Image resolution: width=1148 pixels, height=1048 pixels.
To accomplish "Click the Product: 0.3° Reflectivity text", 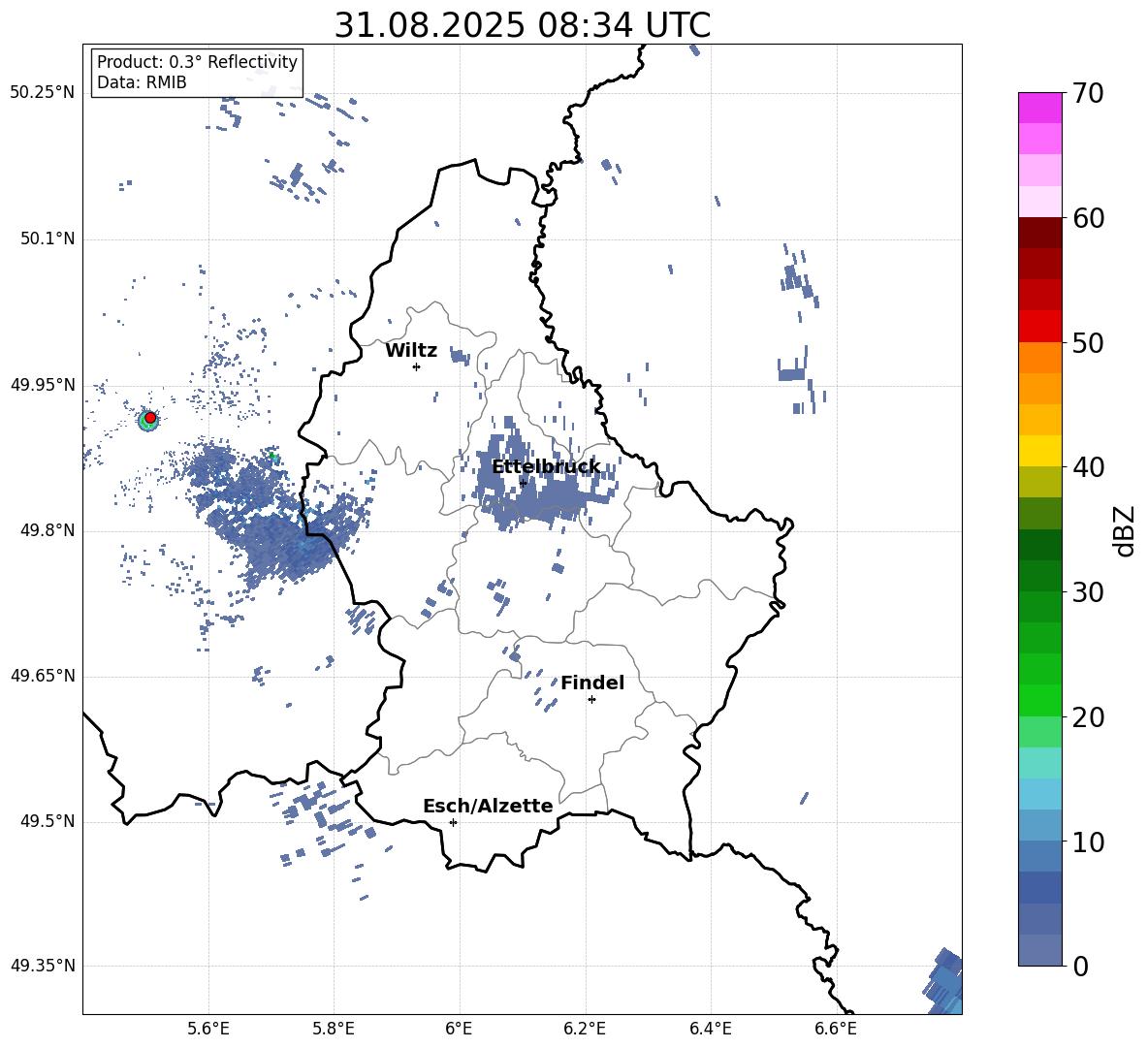I will (197, 62).
